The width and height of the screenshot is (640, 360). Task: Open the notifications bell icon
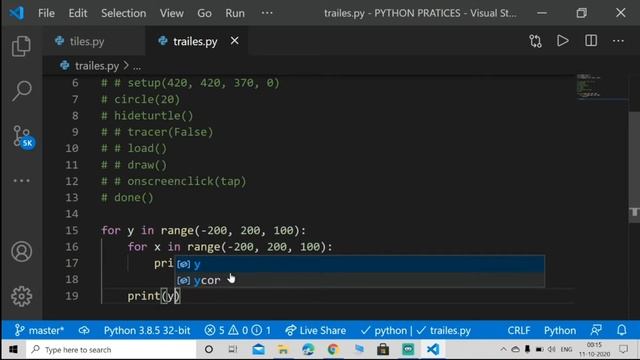621,330
